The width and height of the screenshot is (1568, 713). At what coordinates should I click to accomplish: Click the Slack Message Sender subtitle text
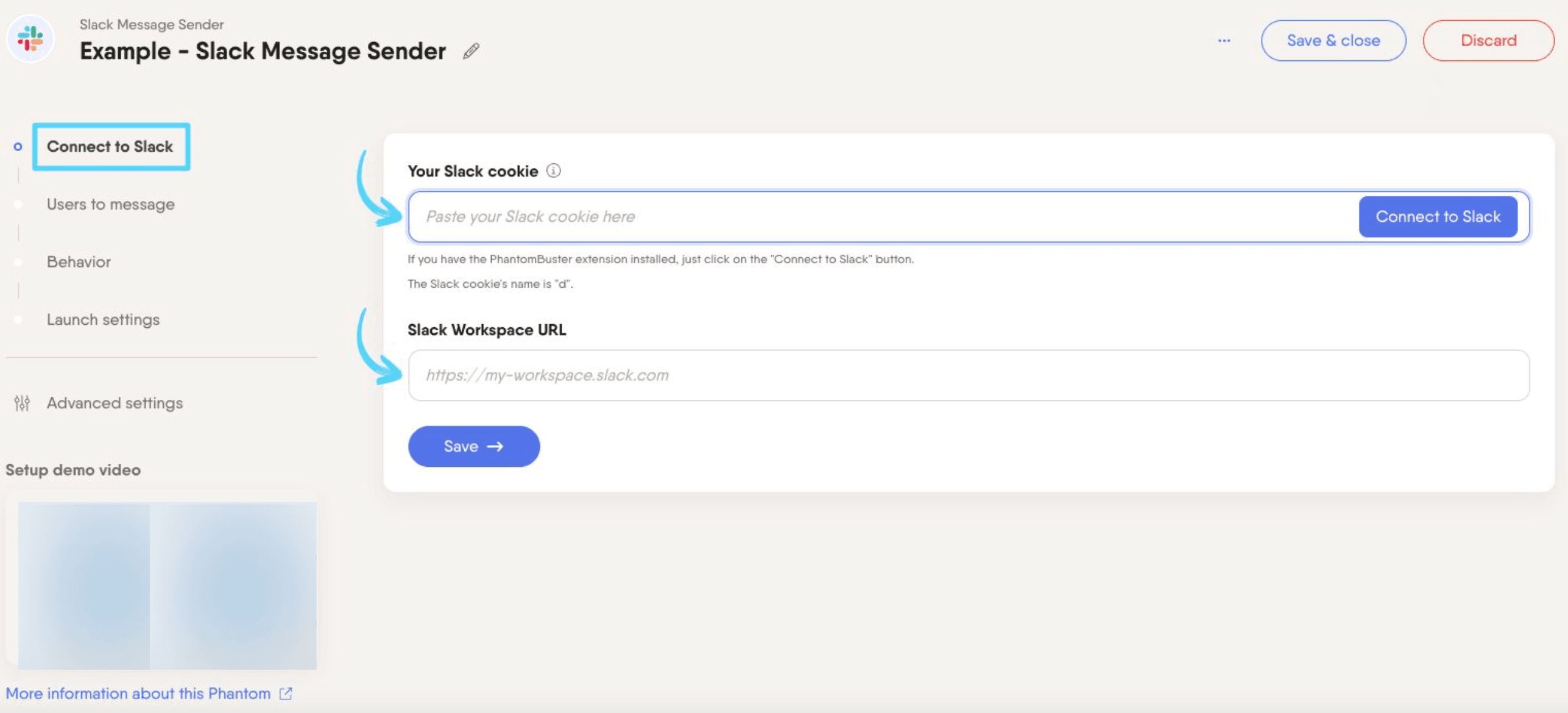tap(152, 24)
